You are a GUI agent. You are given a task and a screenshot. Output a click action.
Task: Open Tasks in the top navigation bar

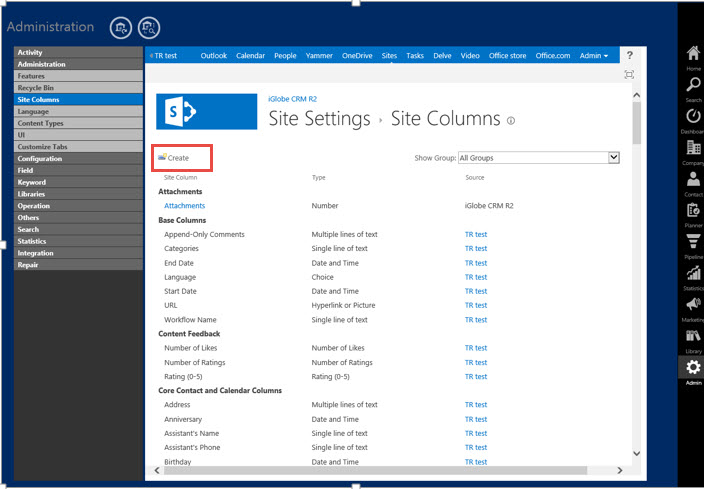pos(415,56)
